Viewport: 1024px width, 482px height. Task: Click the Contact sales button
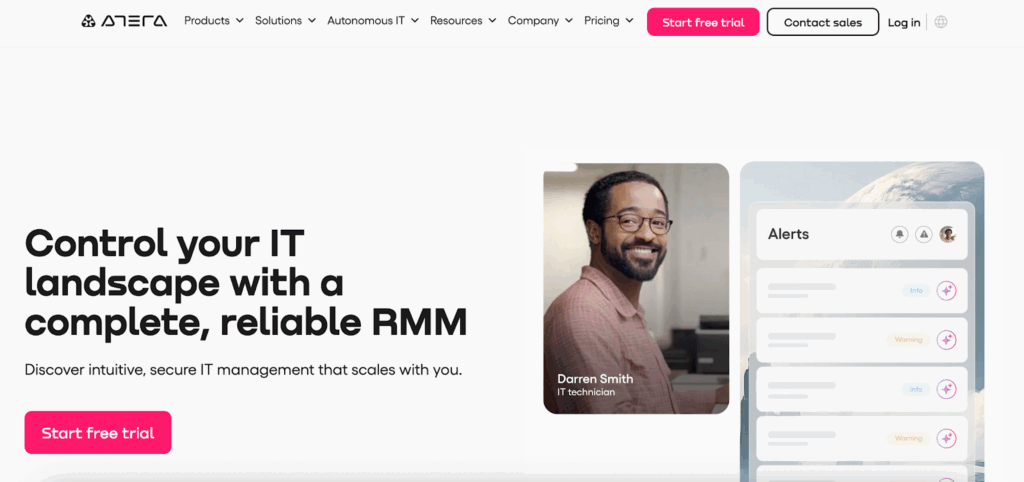pyautogui.click(x=823, y=22)
